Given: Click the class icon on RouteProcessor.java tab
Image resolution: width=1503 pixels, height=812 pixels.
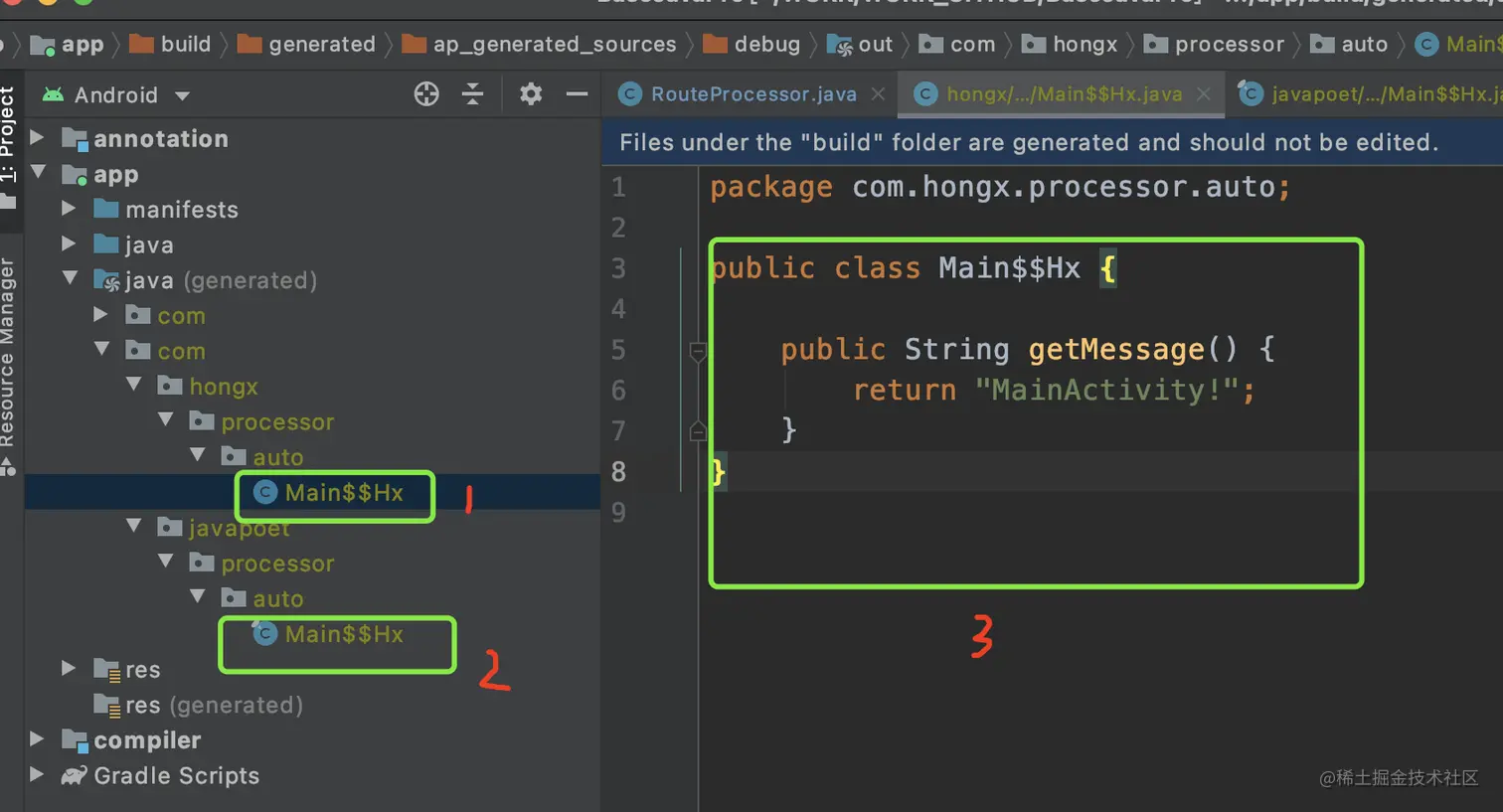Looking at the screenshot, I should pos(629,94).
